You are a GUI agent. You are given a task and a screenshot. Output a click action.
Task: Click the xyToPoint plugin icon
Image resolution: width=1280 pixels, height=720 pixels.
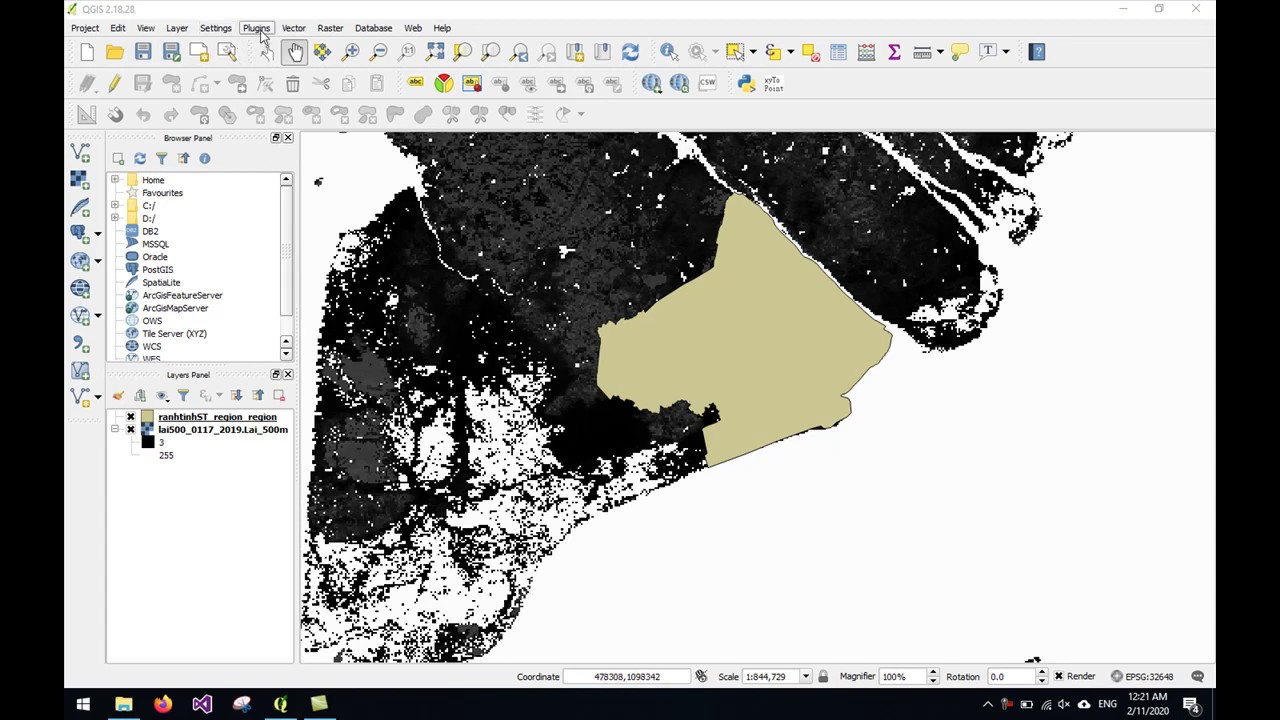(x=773, y=84)
